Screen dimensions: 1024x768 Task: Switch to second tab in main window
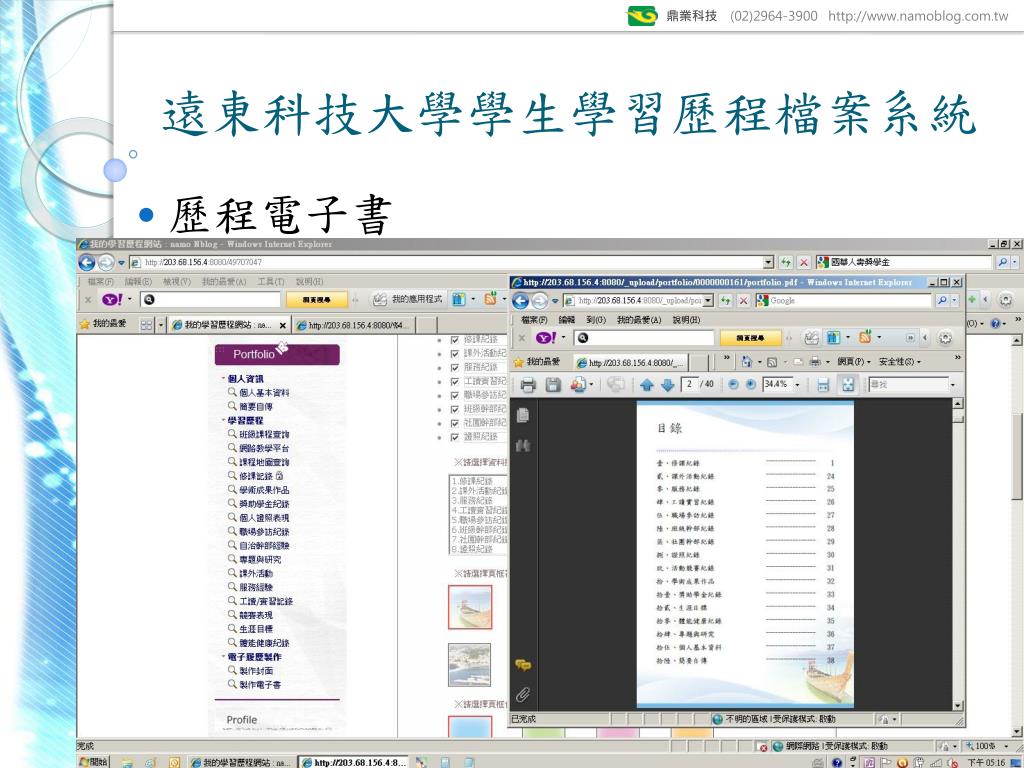coord(353,325)
